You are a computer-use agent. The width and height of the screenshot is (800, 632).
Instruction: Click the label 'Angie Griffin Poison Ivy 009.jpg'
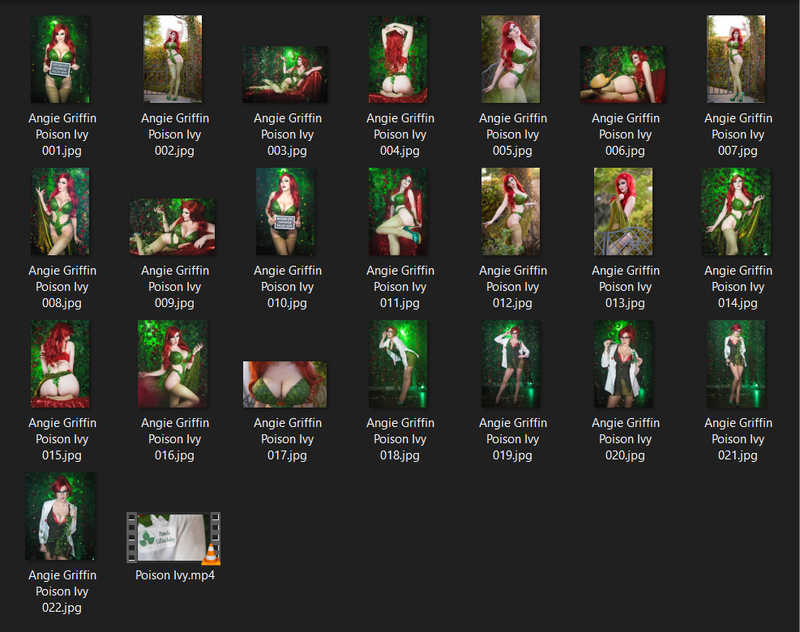click(175, 287)
